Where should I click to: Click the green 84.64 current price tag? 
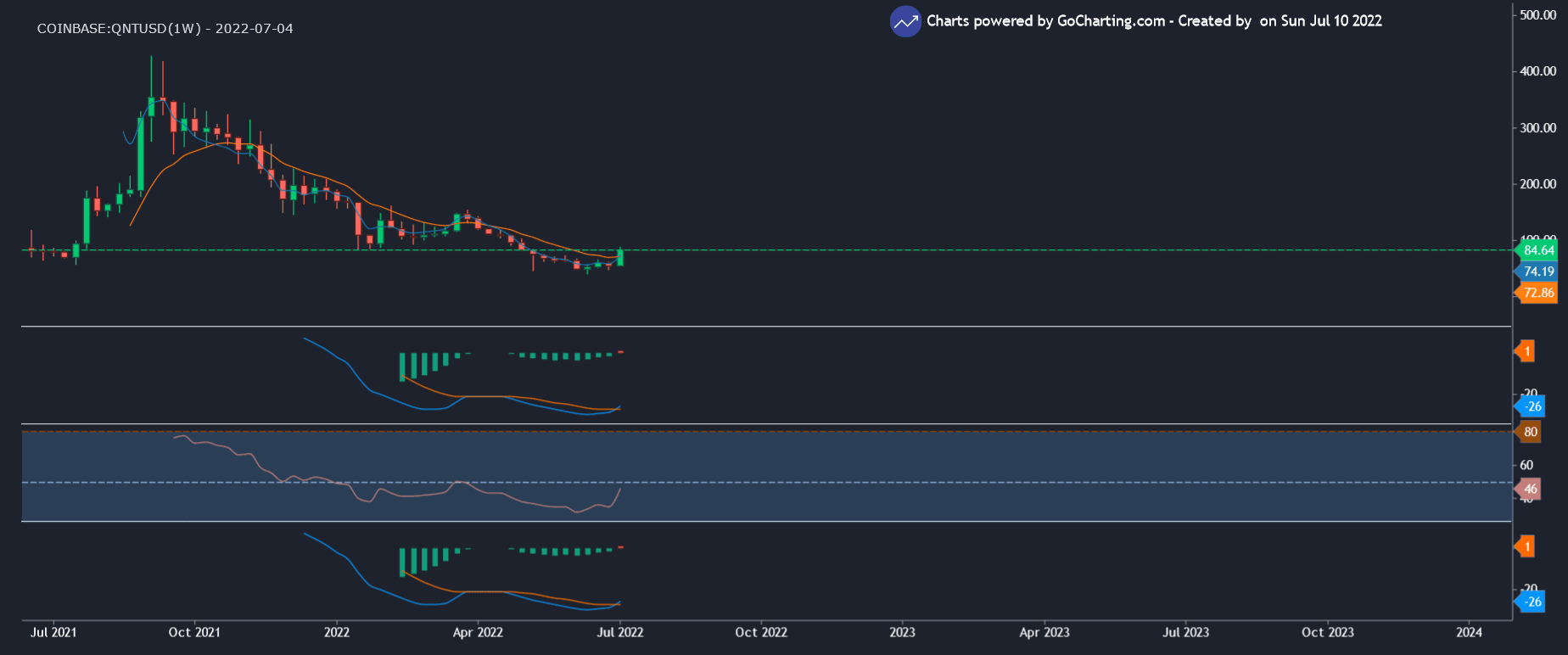tap(1537, 250)
